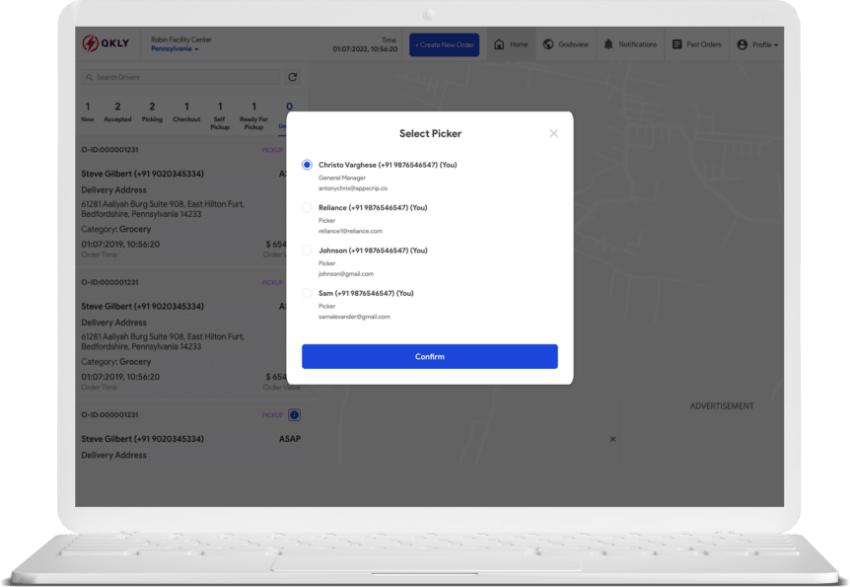Click the Confirm button

tap(430, 357)
